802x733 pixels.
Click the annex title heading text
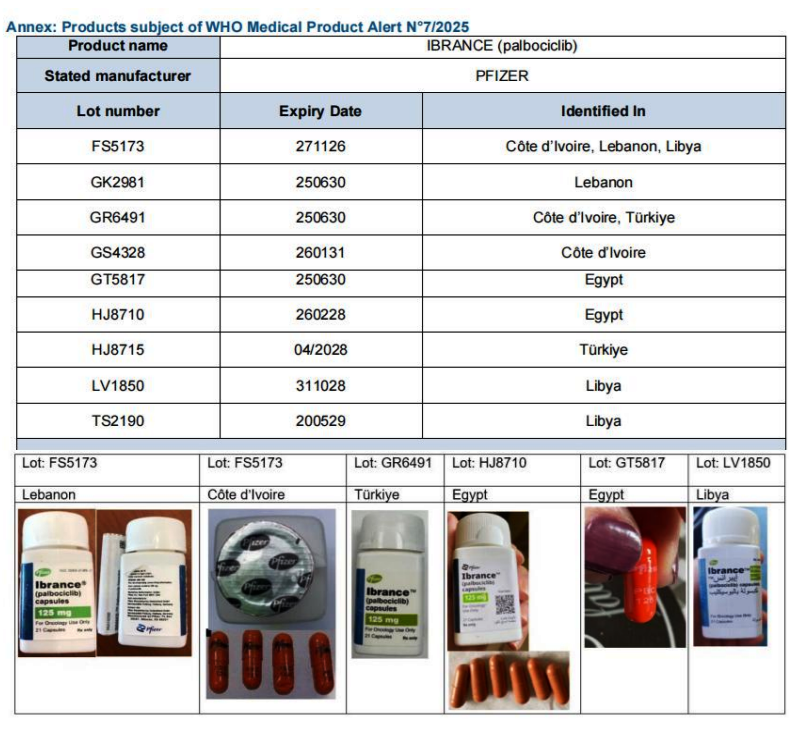238,26
